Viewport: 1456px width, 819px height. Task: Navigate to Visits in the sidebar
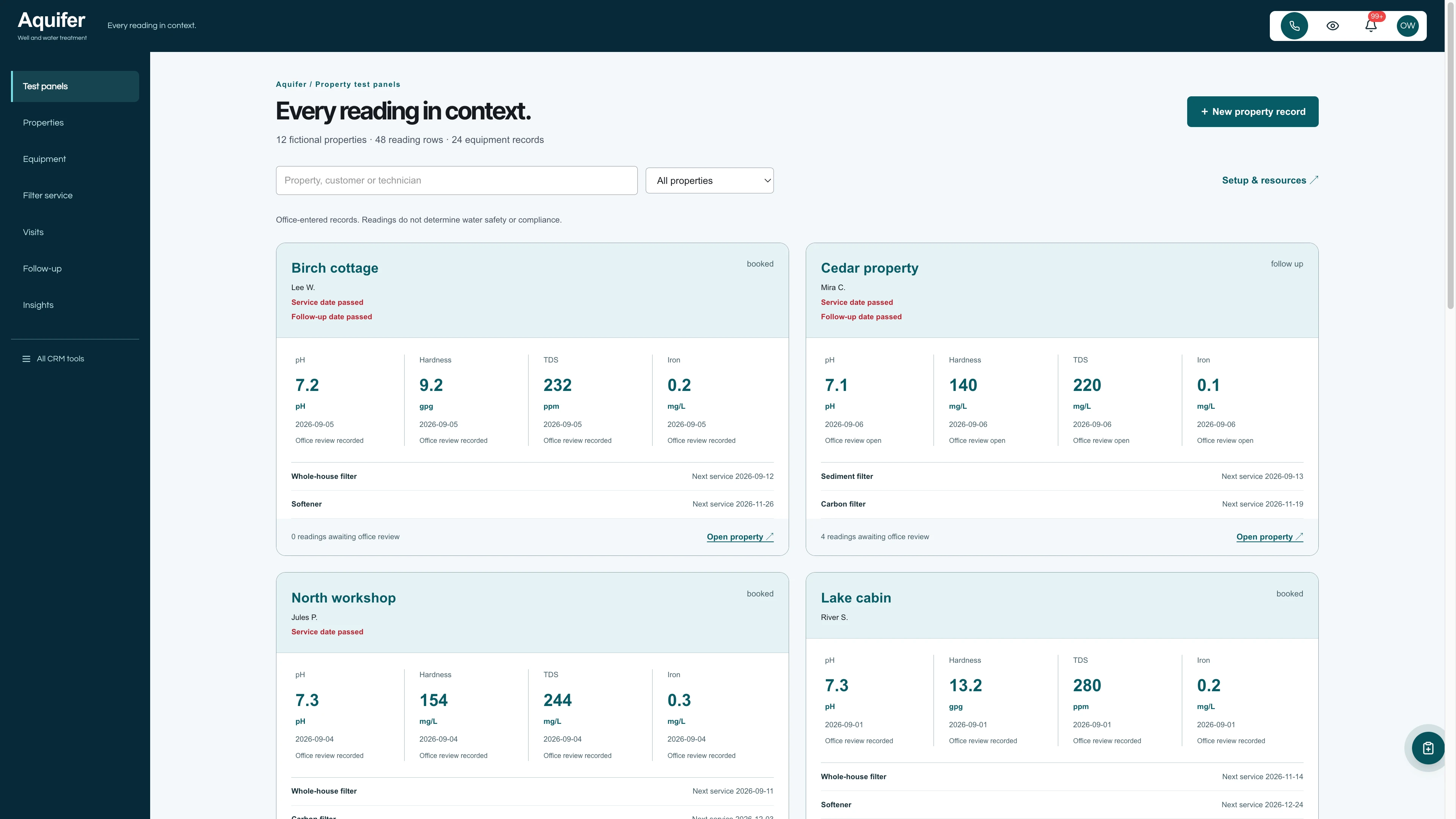(75, 232)
